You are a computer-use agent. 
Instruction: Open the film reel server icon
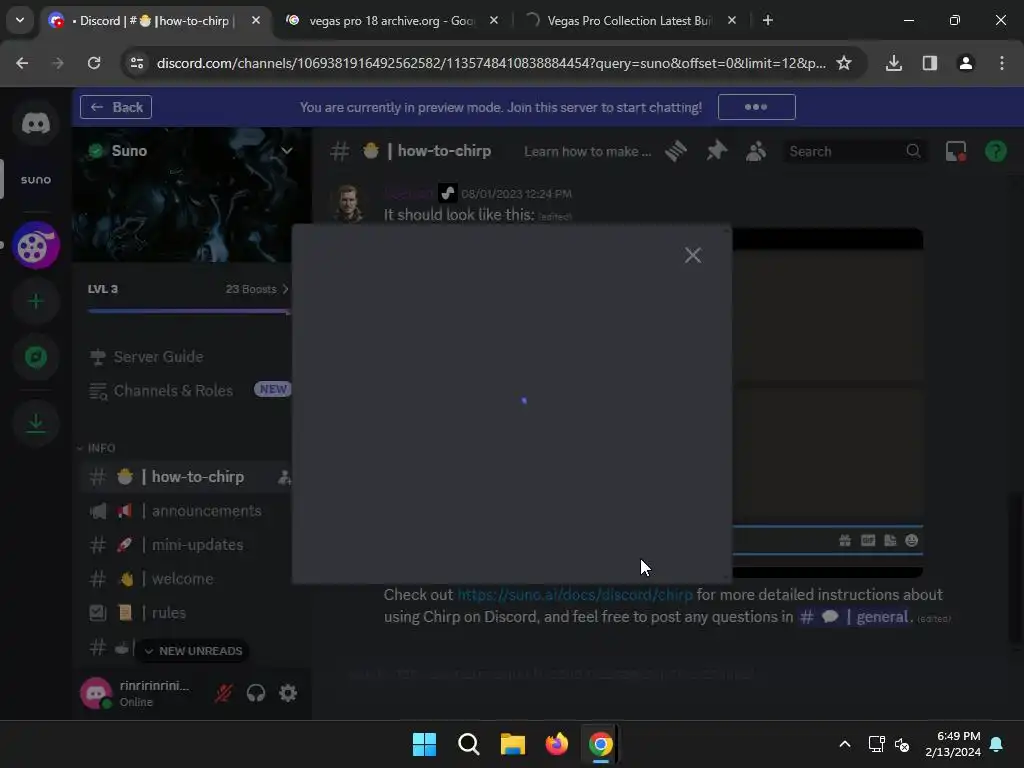pyautogui.click(x=36, y=246)
